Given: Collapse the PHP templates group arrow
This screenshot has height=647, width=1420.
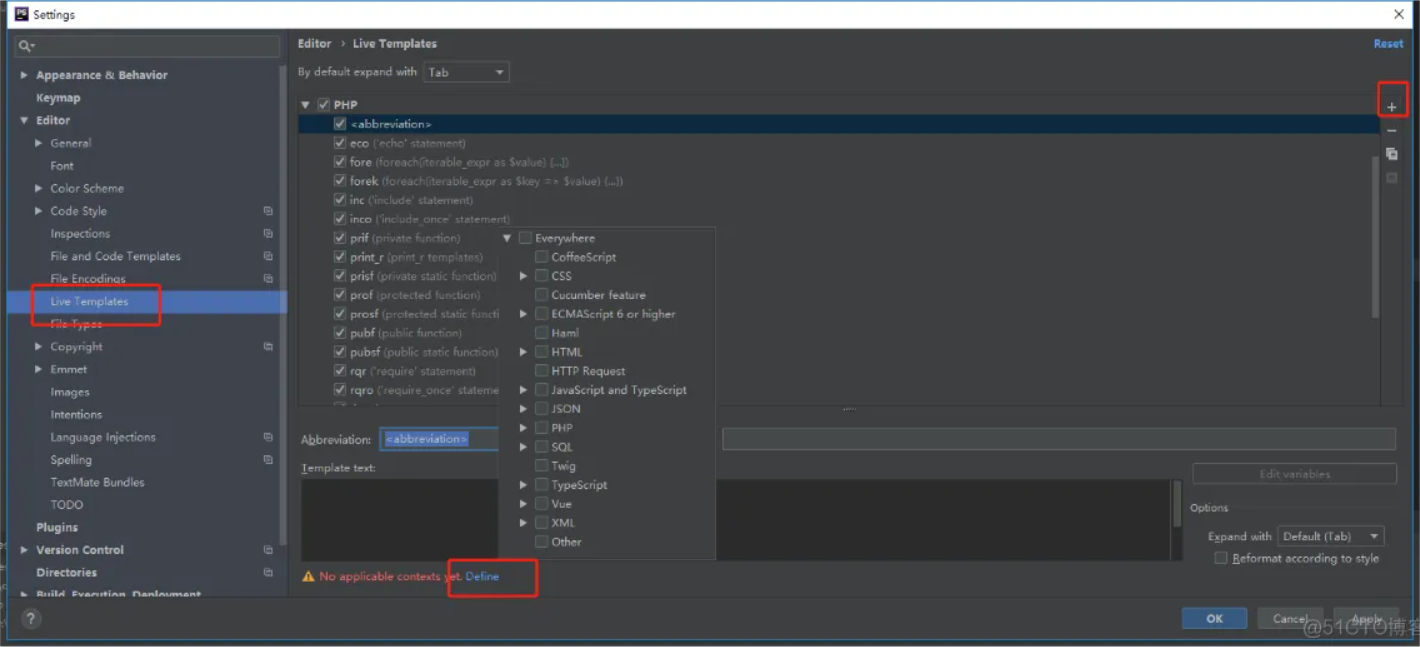Looking at the screenshot, I should (x=306, y=105).
